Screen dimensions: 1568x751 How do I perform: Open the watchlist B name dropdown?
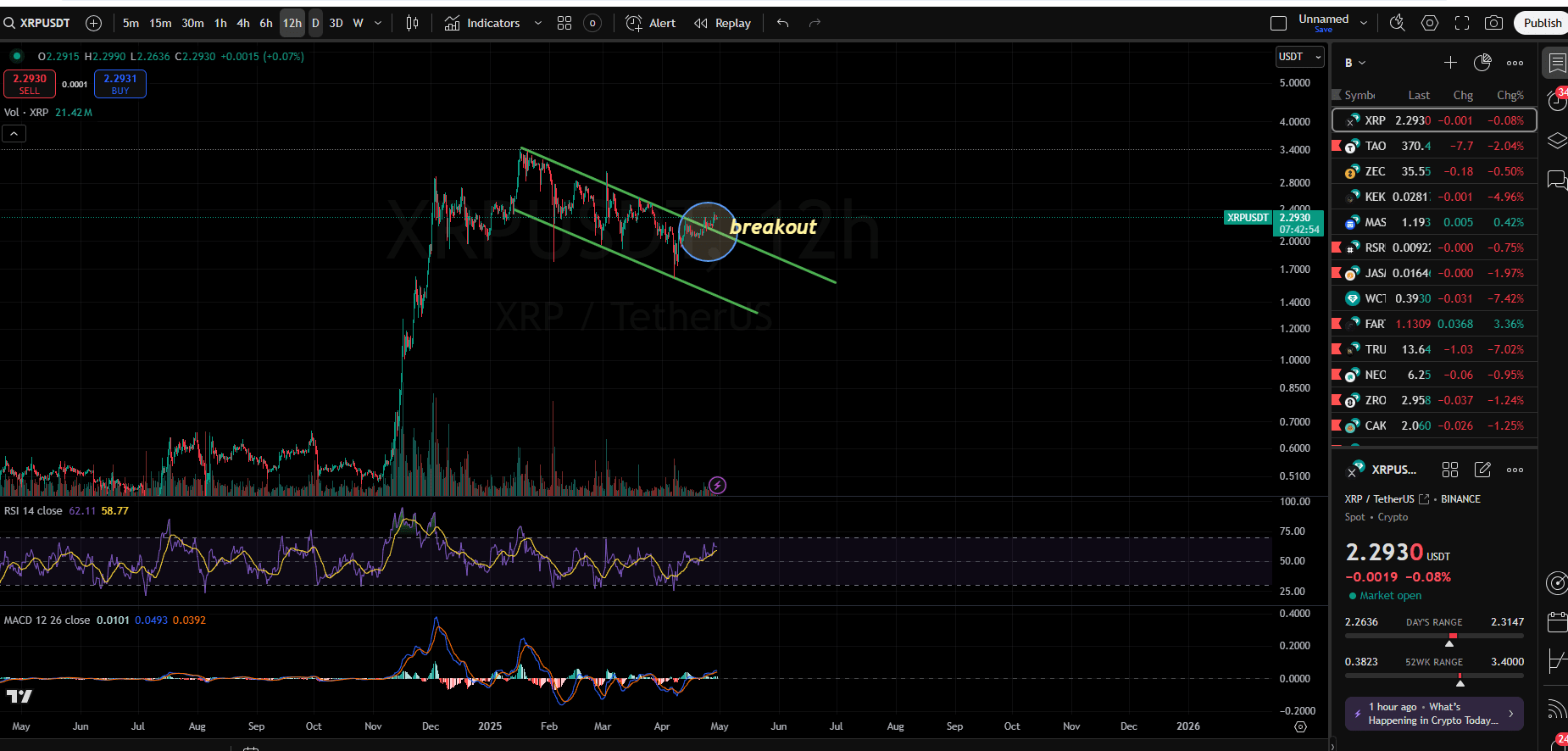(x=1355, y=63)
